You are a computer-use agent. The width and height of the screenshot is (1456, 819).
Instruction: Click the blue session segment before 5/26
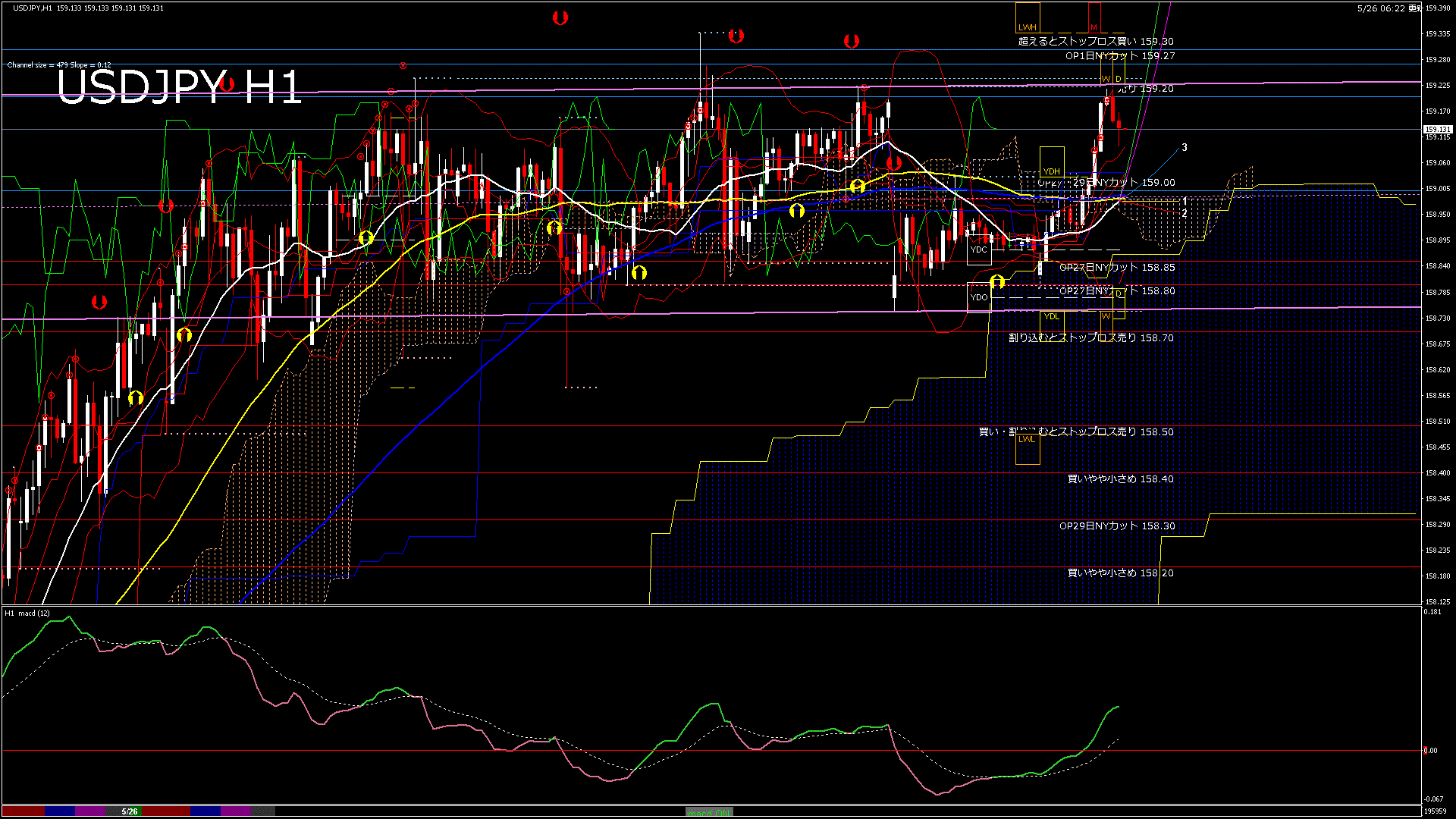[x=60, y=811]
